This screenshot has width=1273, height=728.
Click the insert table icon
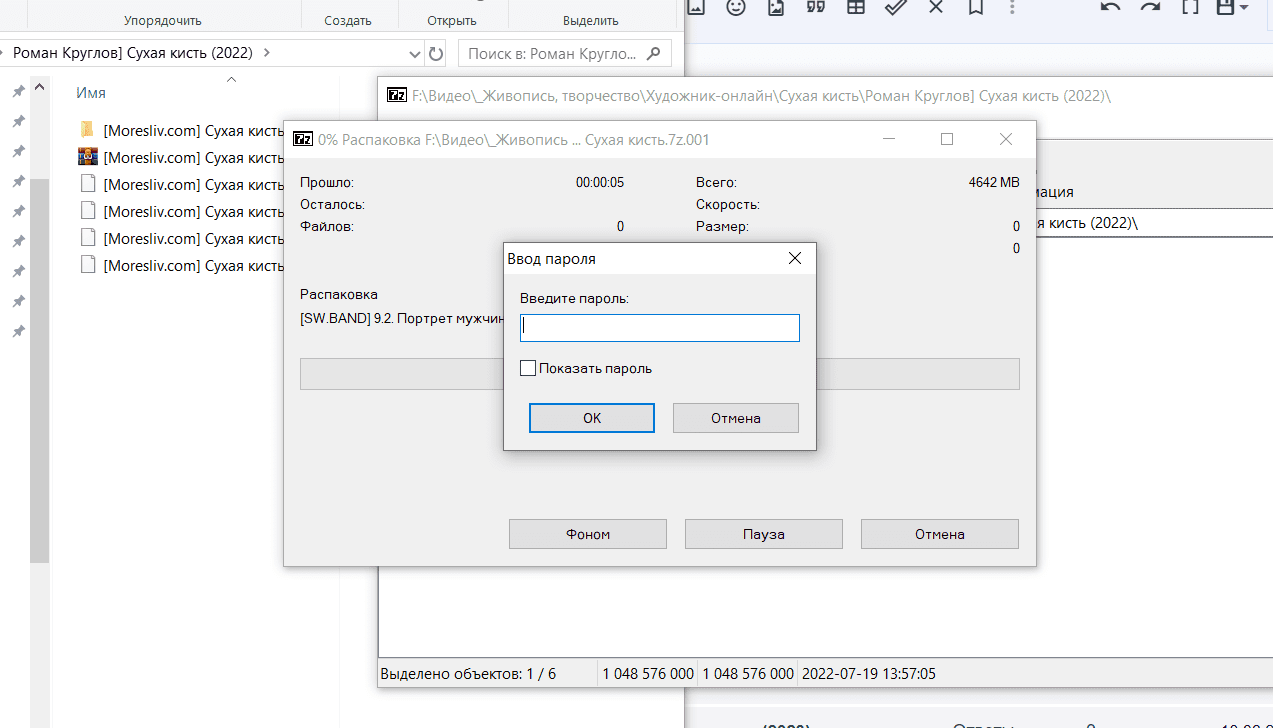pos(856,7)
